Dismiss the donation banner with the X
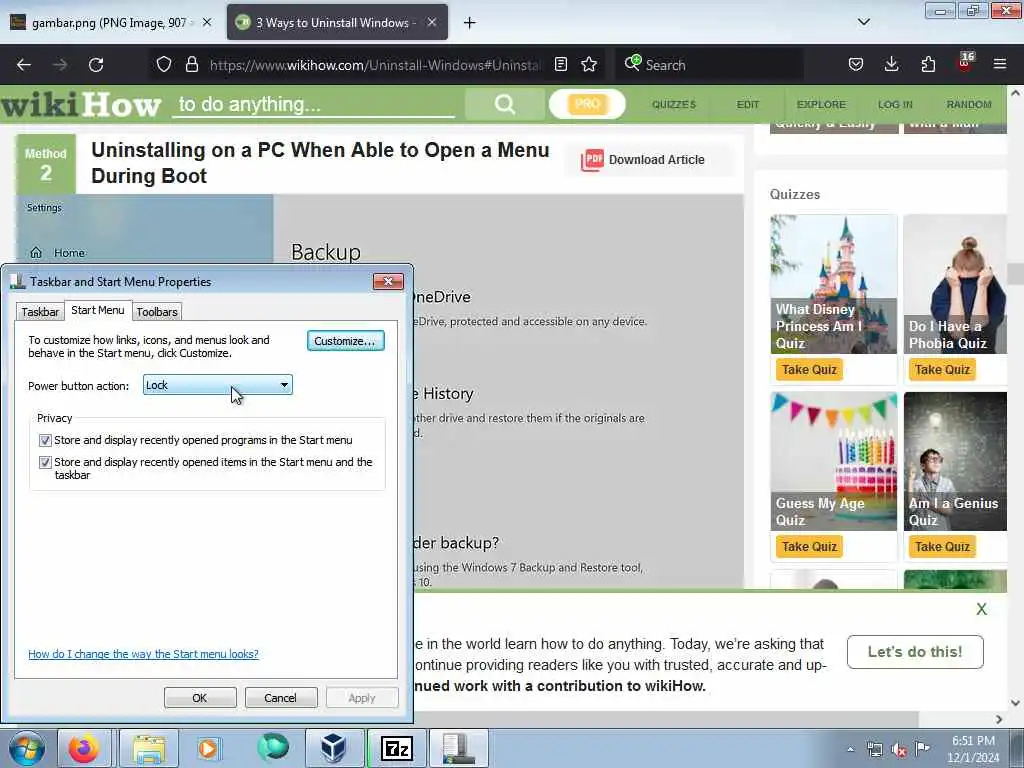The image size is (1024, 768). click(x=982, y=609)
